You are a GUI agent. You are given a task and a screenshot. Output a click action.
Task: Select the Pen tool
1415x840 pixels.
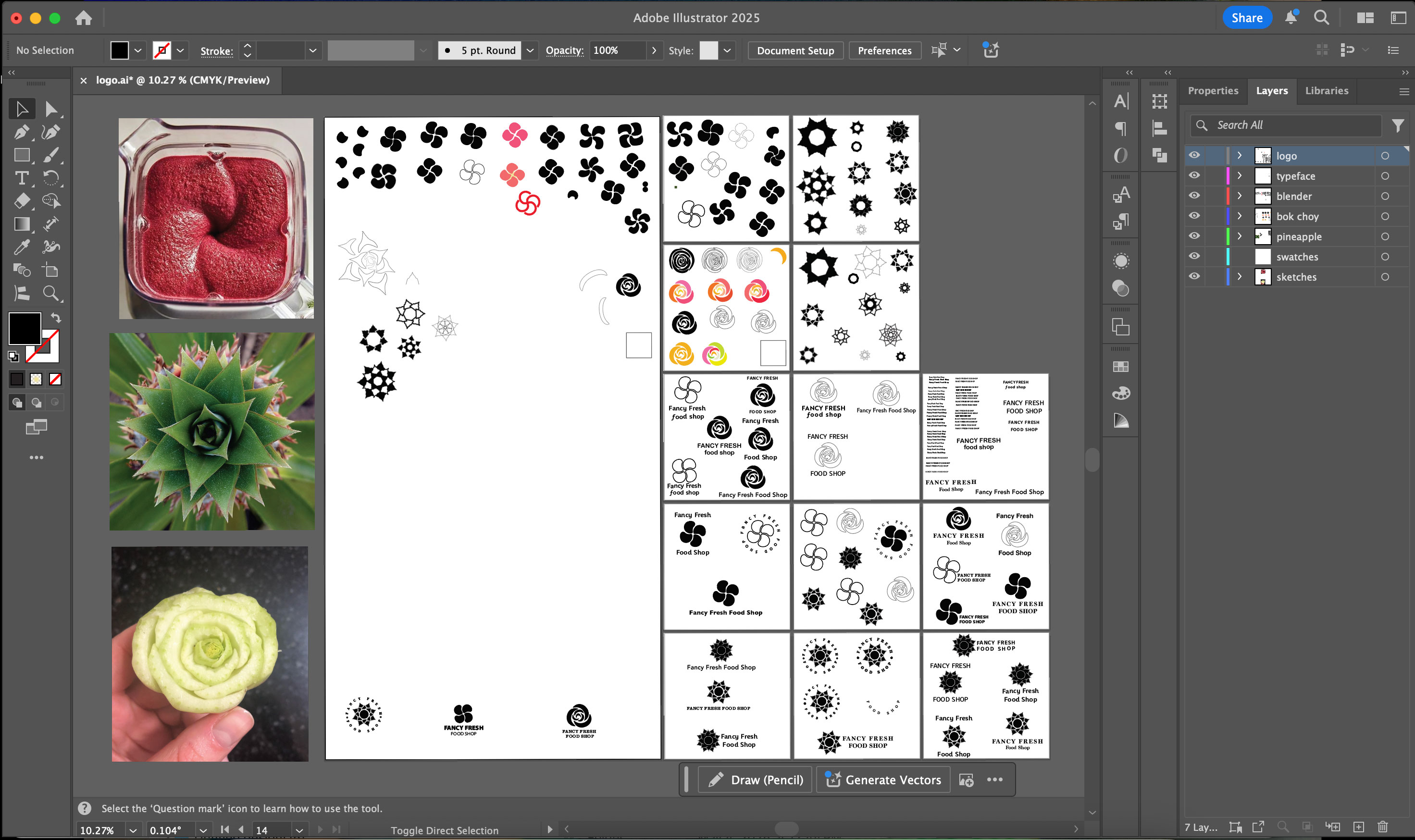(22, 132)
